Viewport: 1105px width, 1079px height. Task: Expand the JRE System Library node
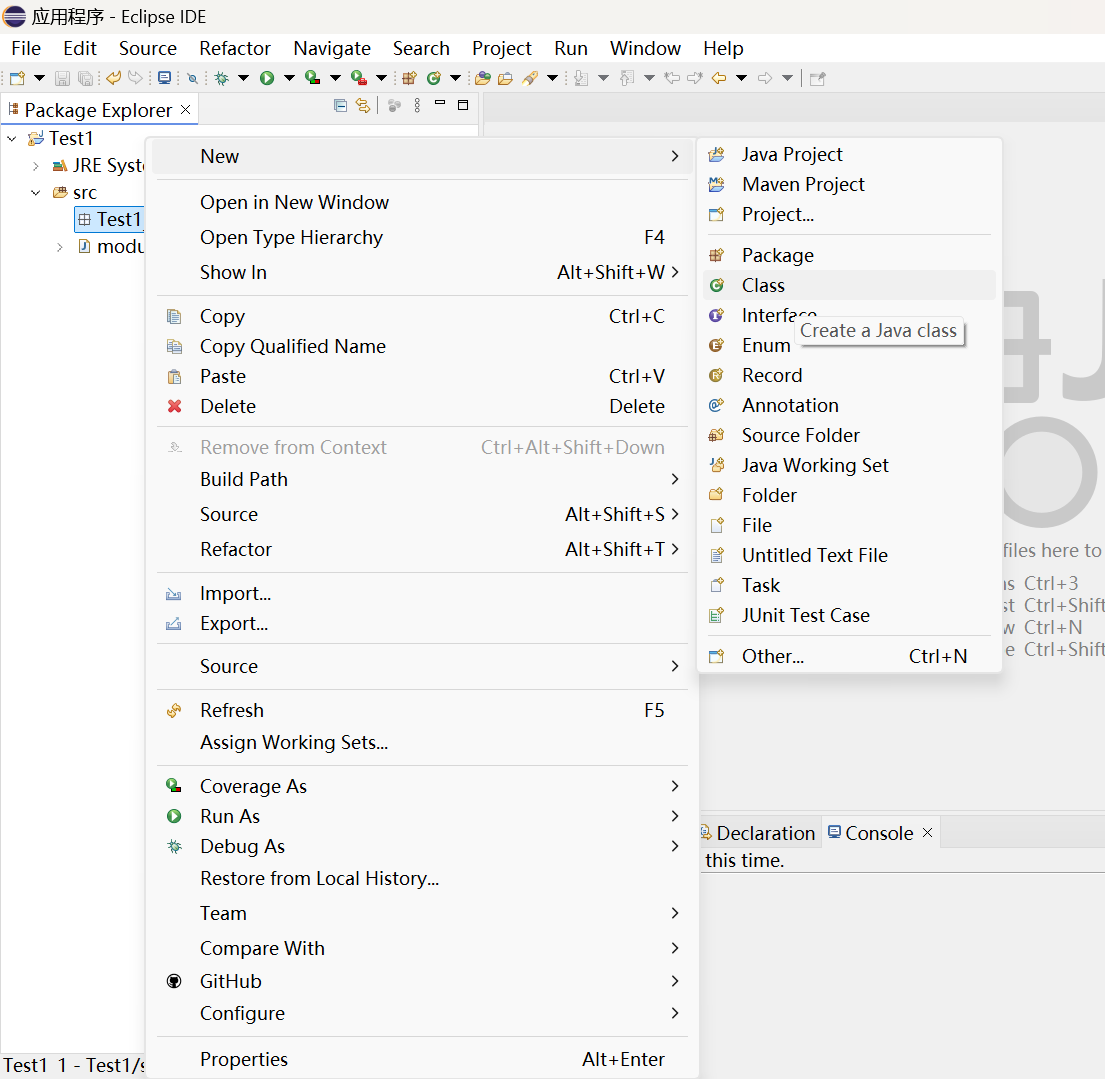coord(36,166)
